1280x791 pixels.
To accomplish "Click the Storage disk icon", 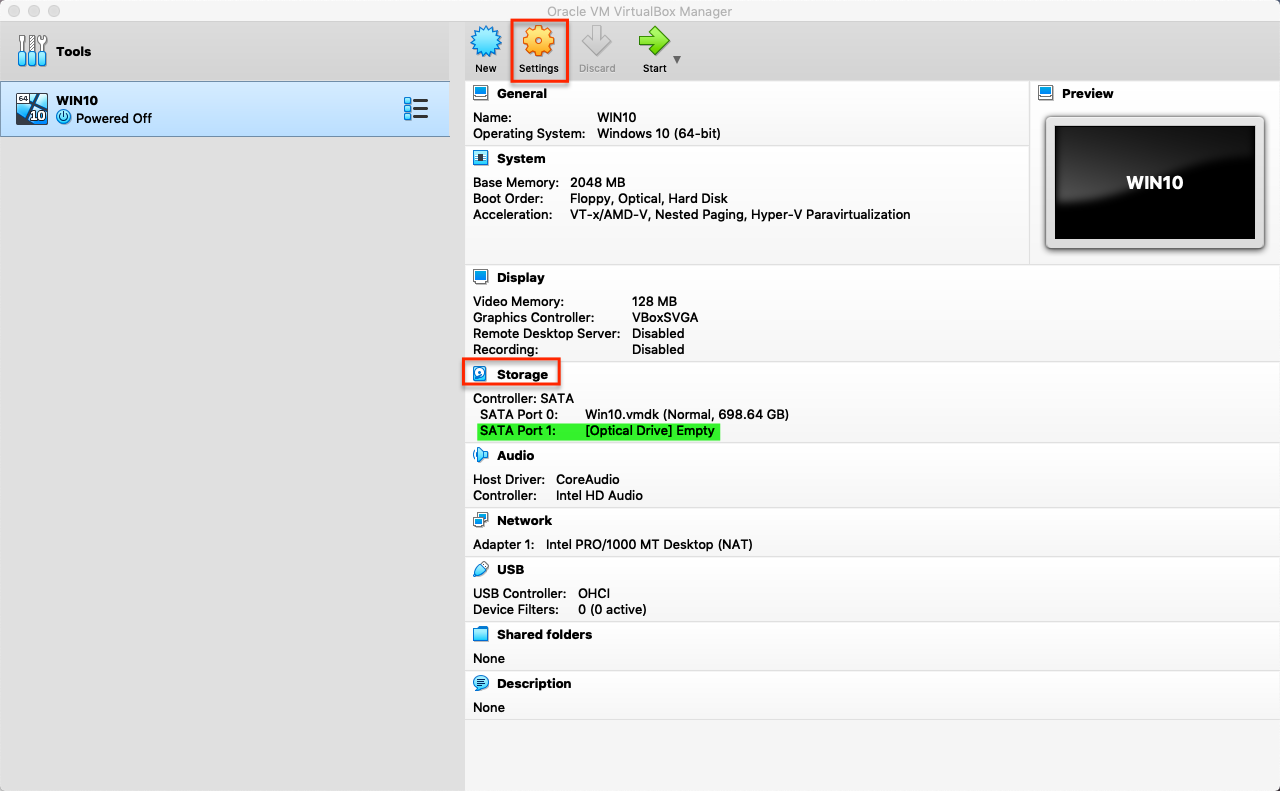I will click(481, 374).
